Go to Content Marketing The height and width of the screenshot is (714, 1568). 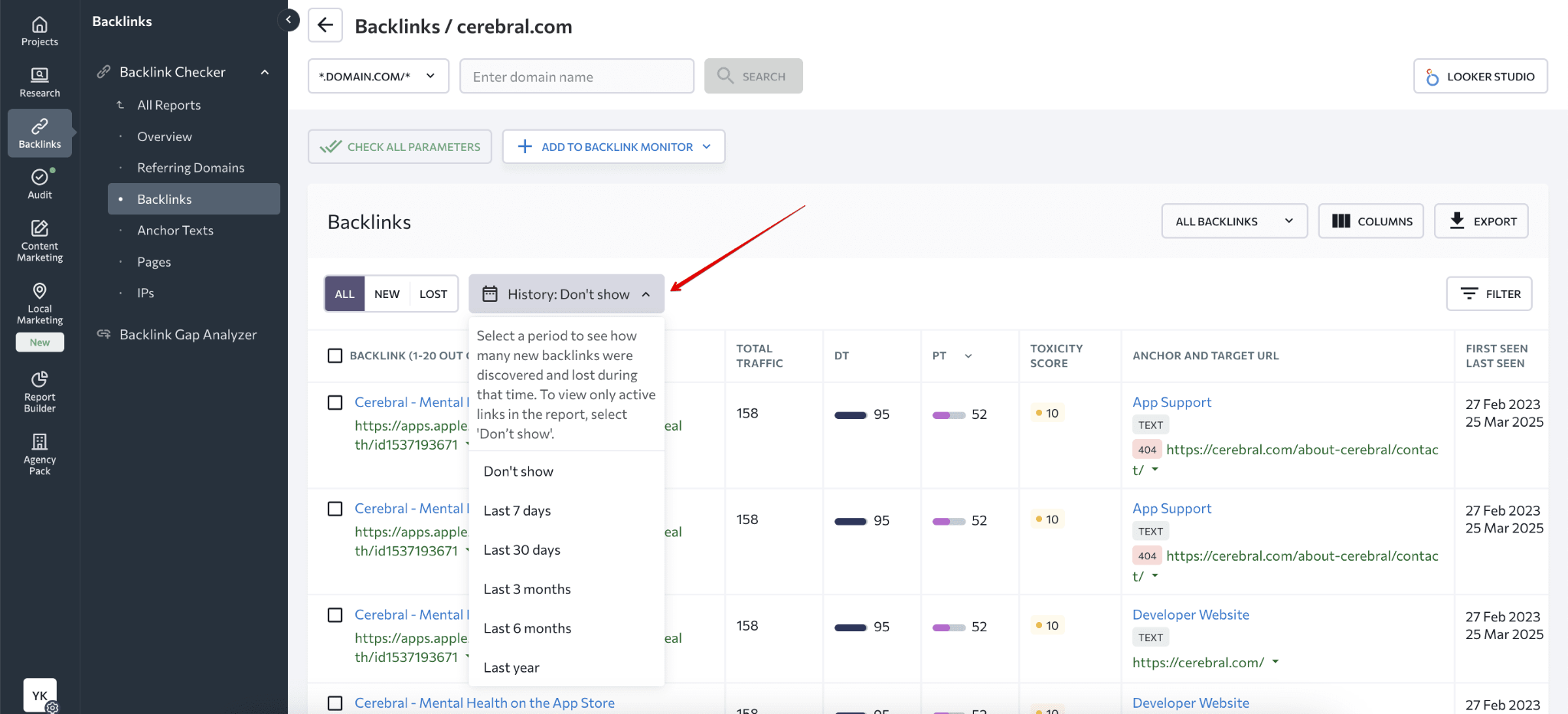coord(39,238)
